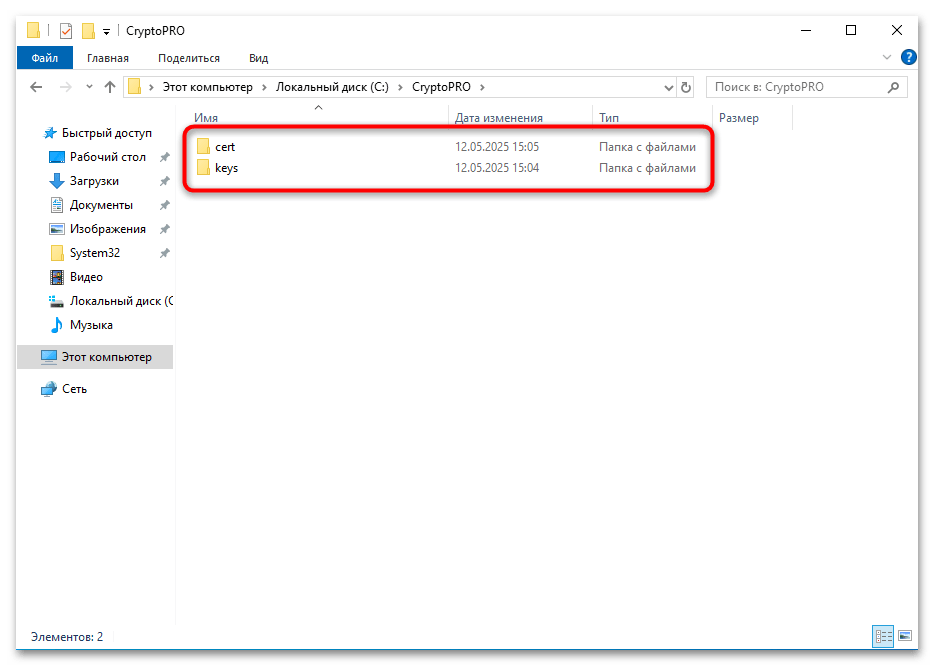The image size is (934, 666).
Task: Go back using the Back arrow
Action: coord(36,87)
